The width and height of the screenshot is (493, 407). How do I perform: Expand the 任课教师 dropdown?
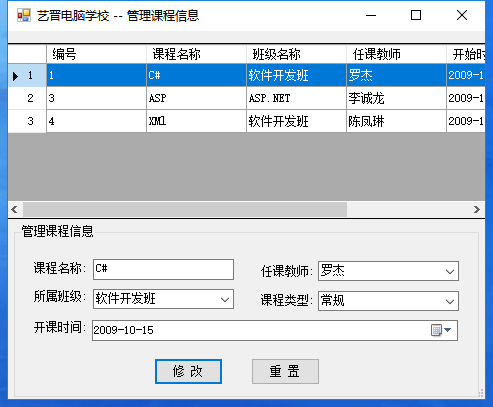(x=450, y=272)
